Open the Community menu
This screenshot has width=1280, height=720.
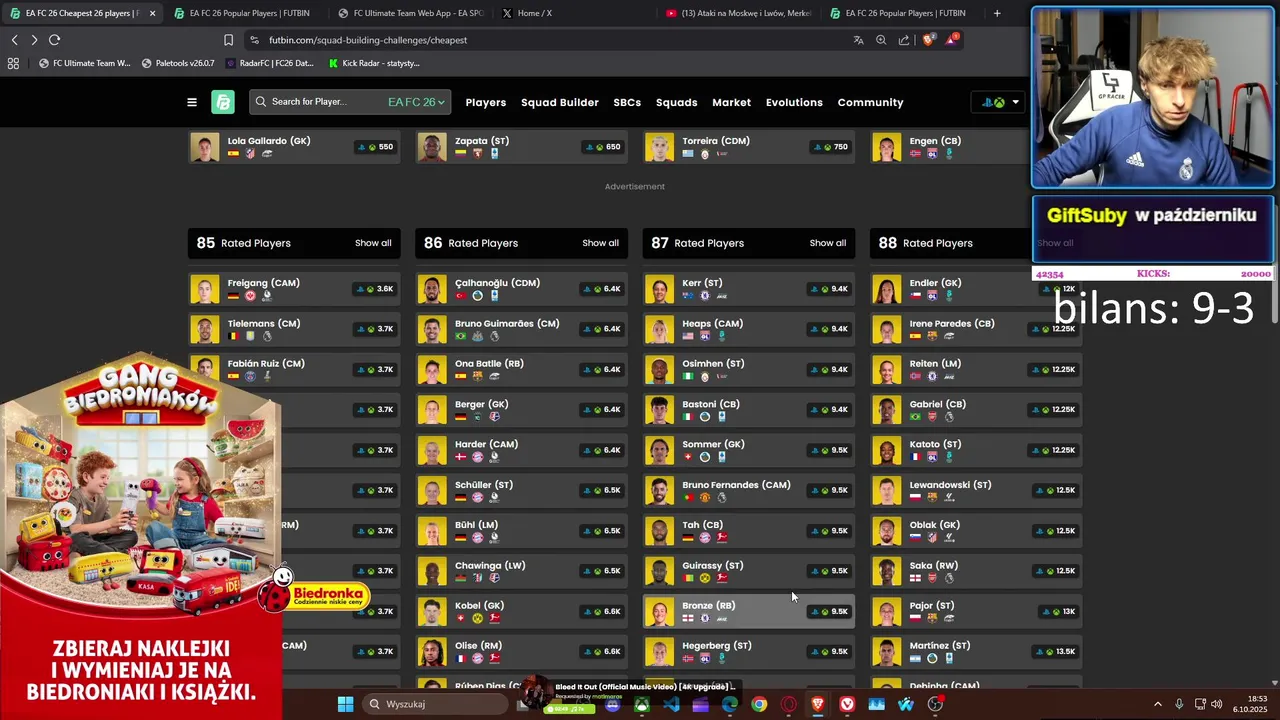(870, 102)
